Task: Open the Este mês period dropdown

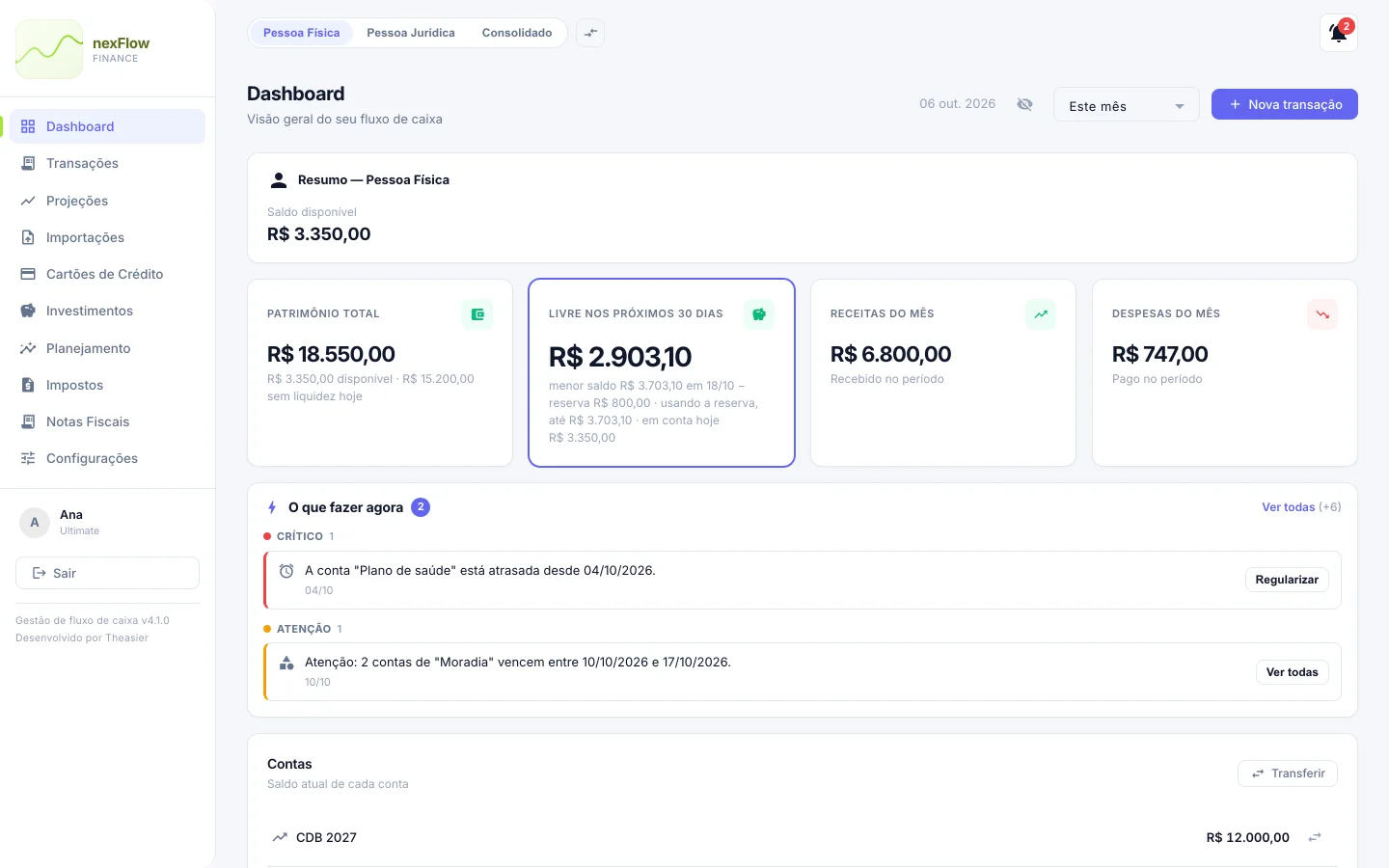Action: (x=1126, y=105)
